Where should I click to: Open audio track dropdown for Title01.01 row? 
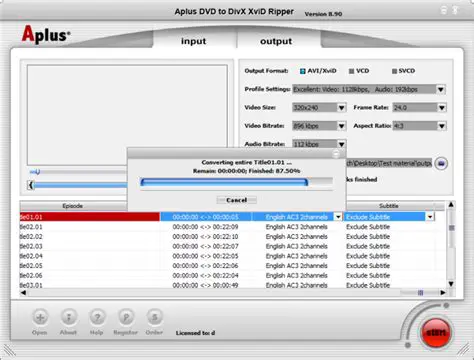pos(338,217)
